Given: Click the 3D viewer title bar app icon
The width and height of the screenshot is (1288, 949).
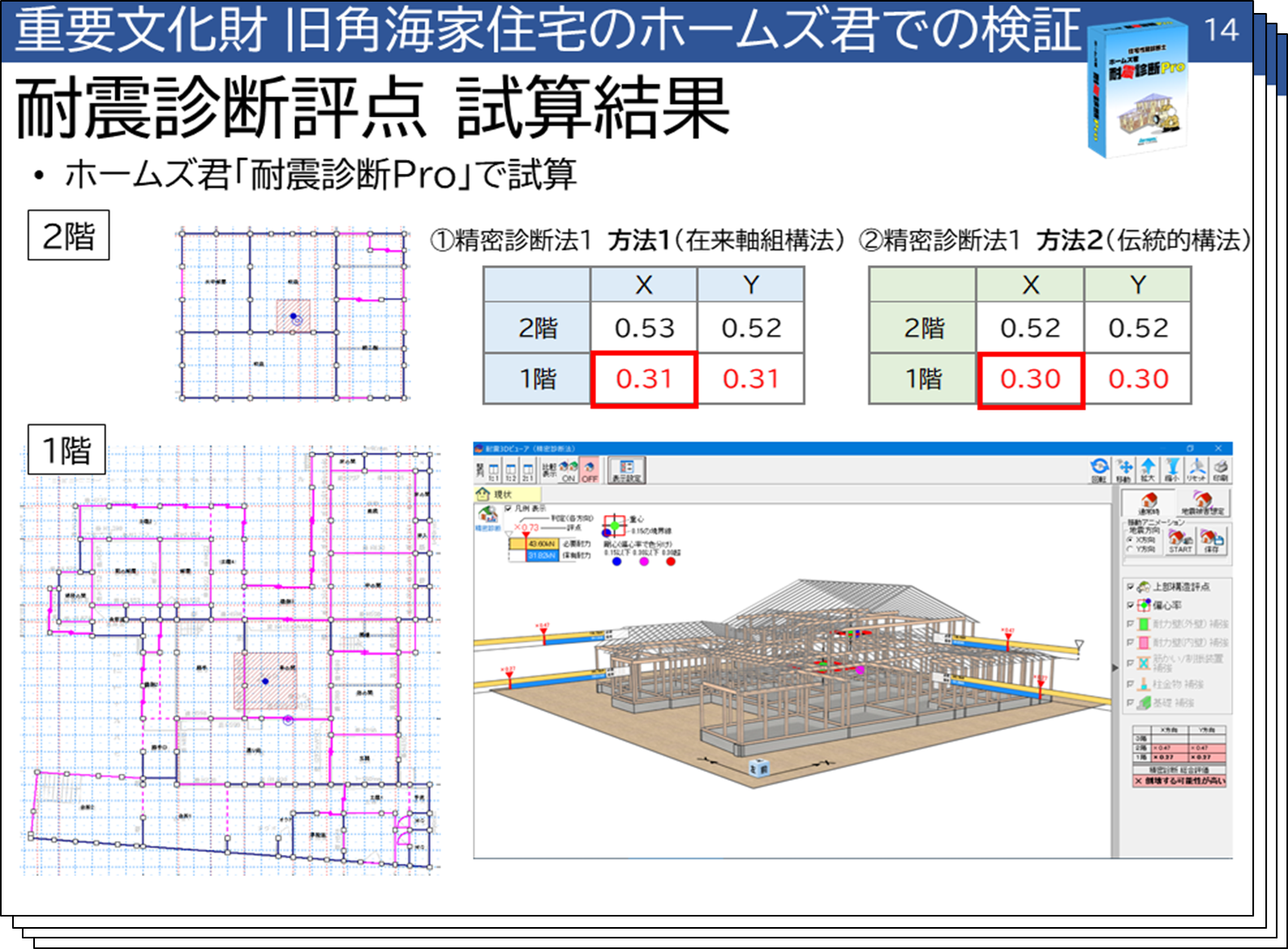Looking at the screenshot, I should point(479,449).
